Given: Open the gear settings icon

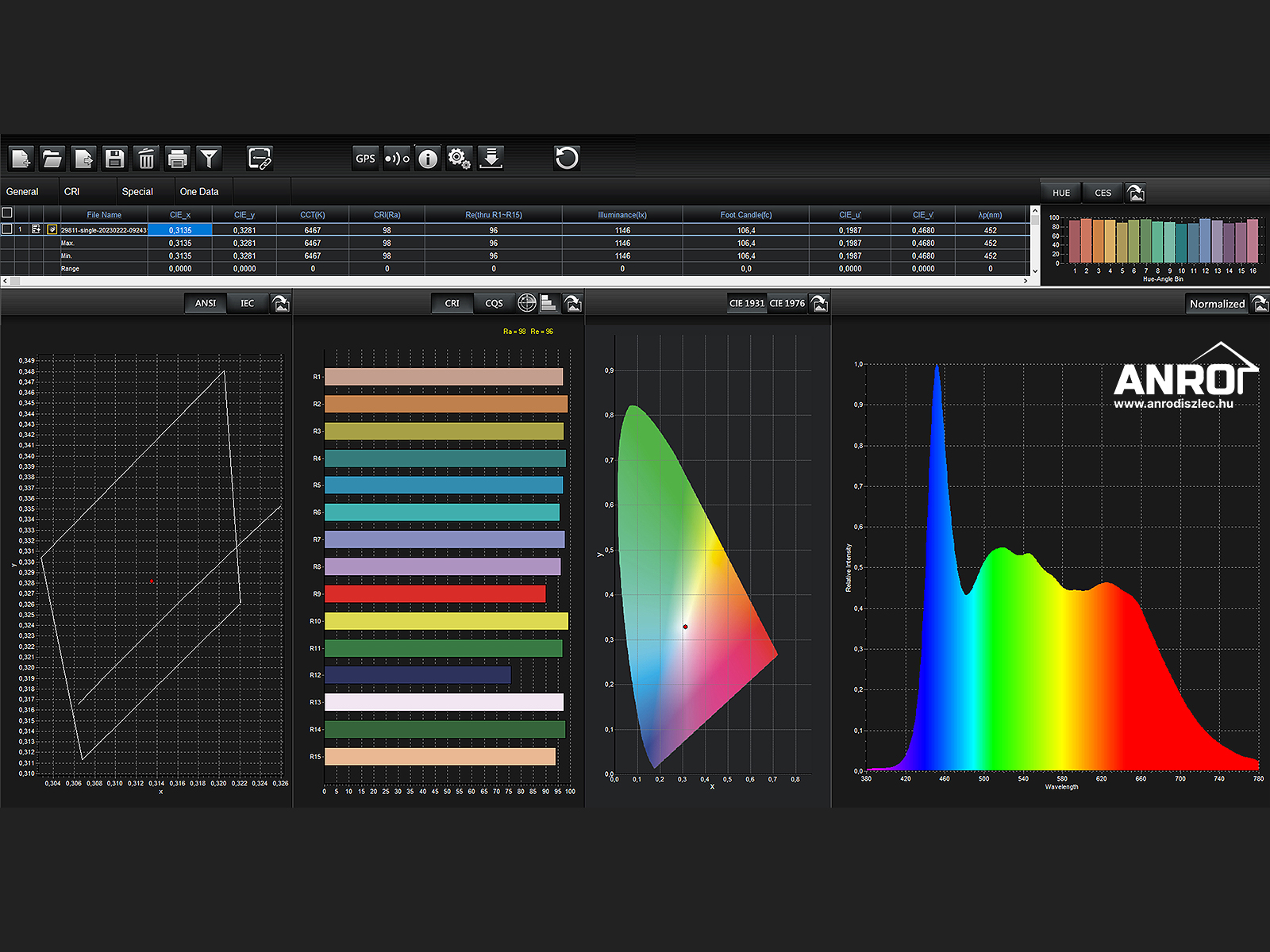Looking at the screenshot, I should coord(460,159).
